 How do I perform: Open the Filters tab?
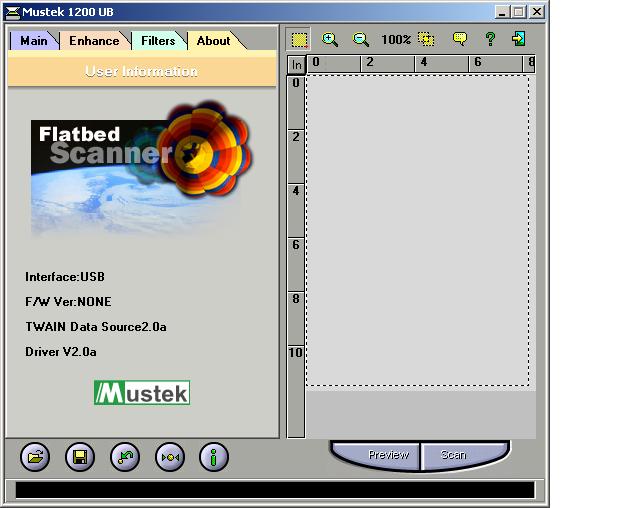(x=158, y=41)
